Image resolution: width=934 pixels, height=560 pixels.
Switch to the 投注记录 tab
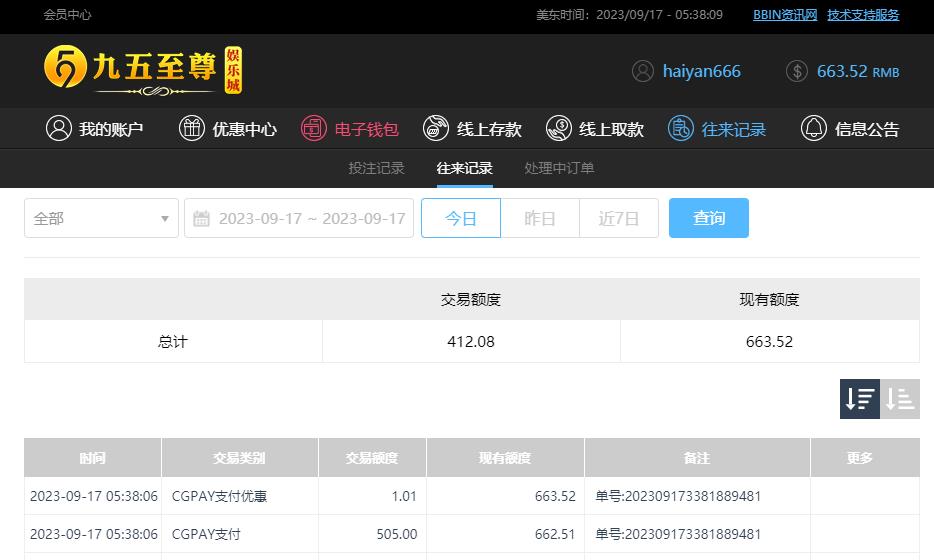click(376, 168)
